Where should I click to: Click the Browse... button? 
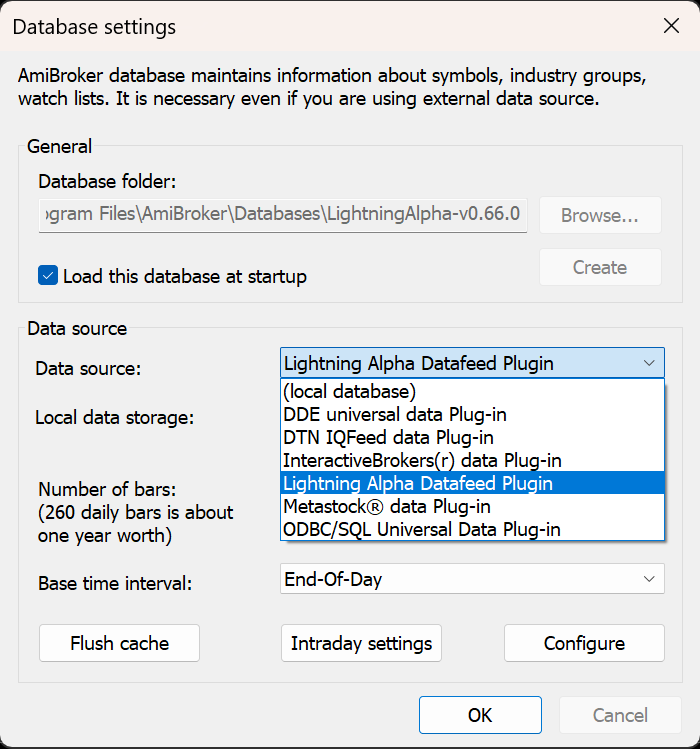point(600,215)
